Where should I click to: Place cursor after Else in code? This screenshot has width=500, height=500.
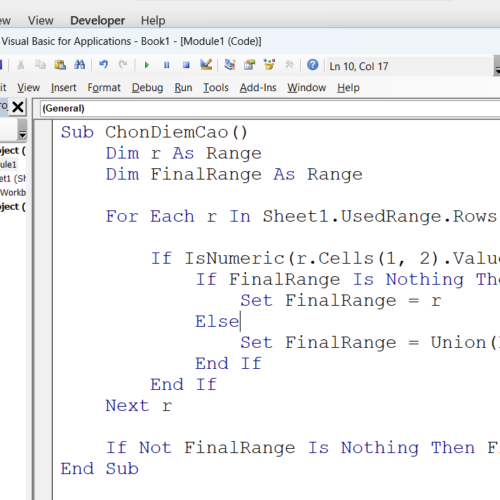pos(240,322)
